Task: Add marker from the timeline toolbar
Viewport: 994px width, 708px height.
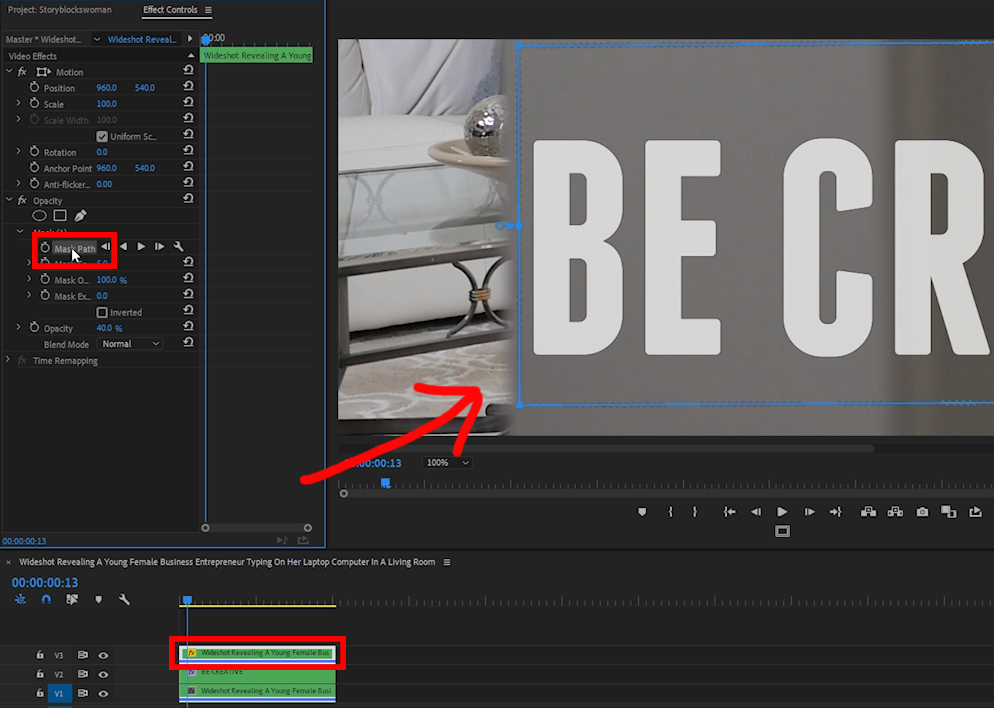Action: point(98,599)
